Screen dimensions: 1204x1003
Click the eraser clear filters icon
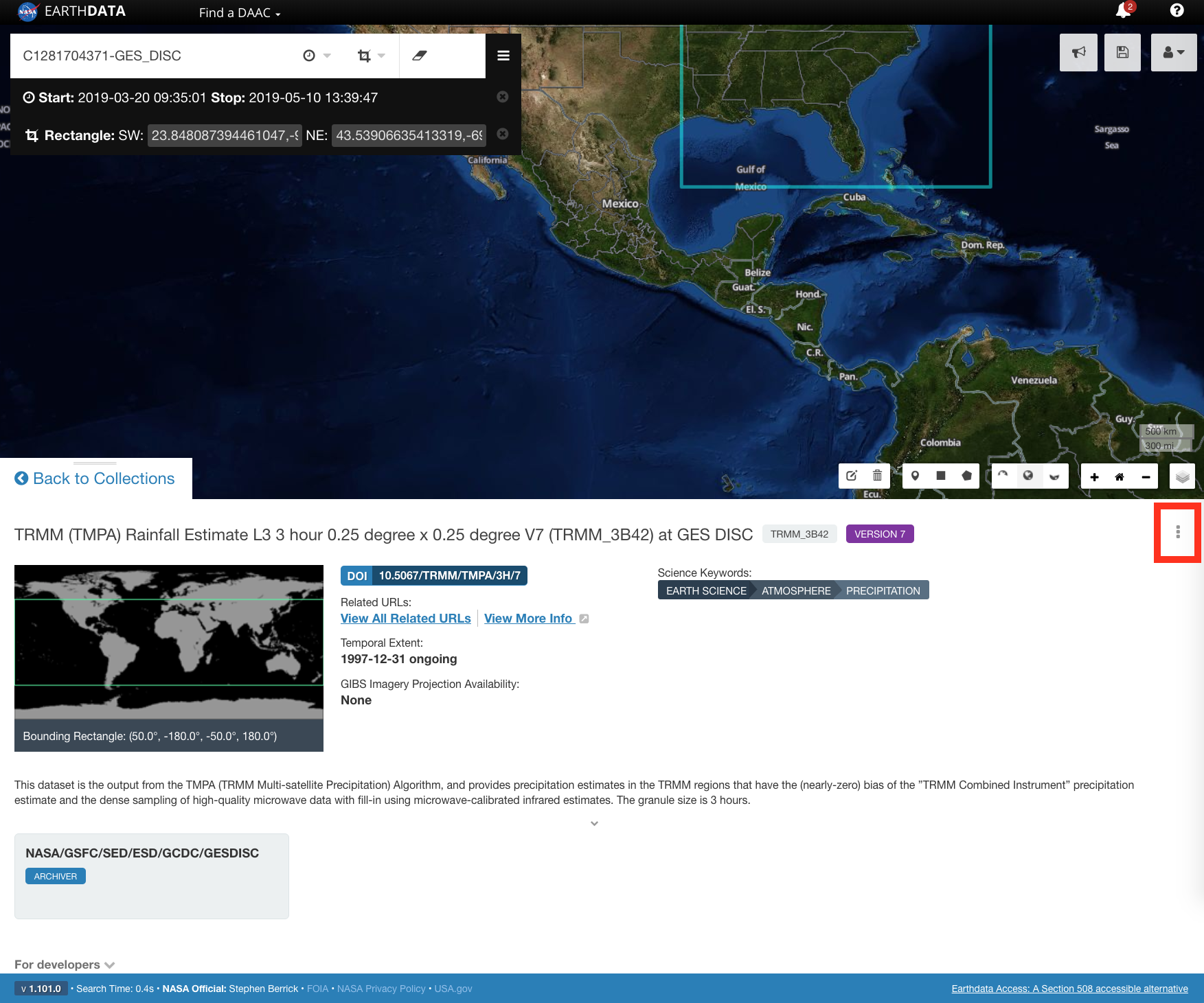(420, 56)
